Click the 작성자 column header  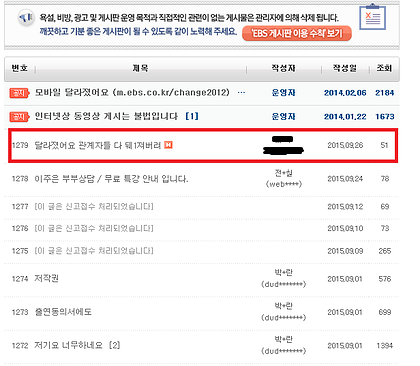click(283, 68)
